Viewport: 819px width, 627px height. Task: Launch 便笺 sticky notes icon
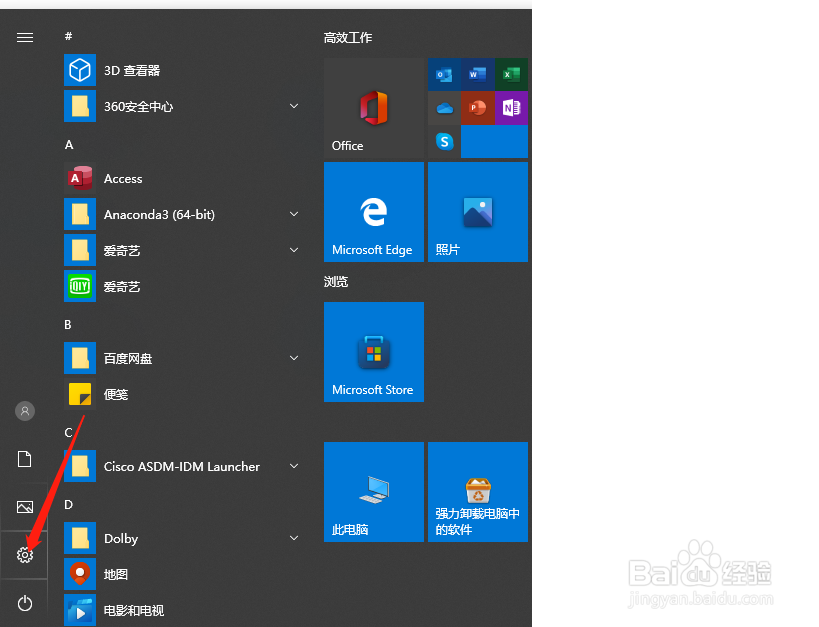tap(80, 394)
